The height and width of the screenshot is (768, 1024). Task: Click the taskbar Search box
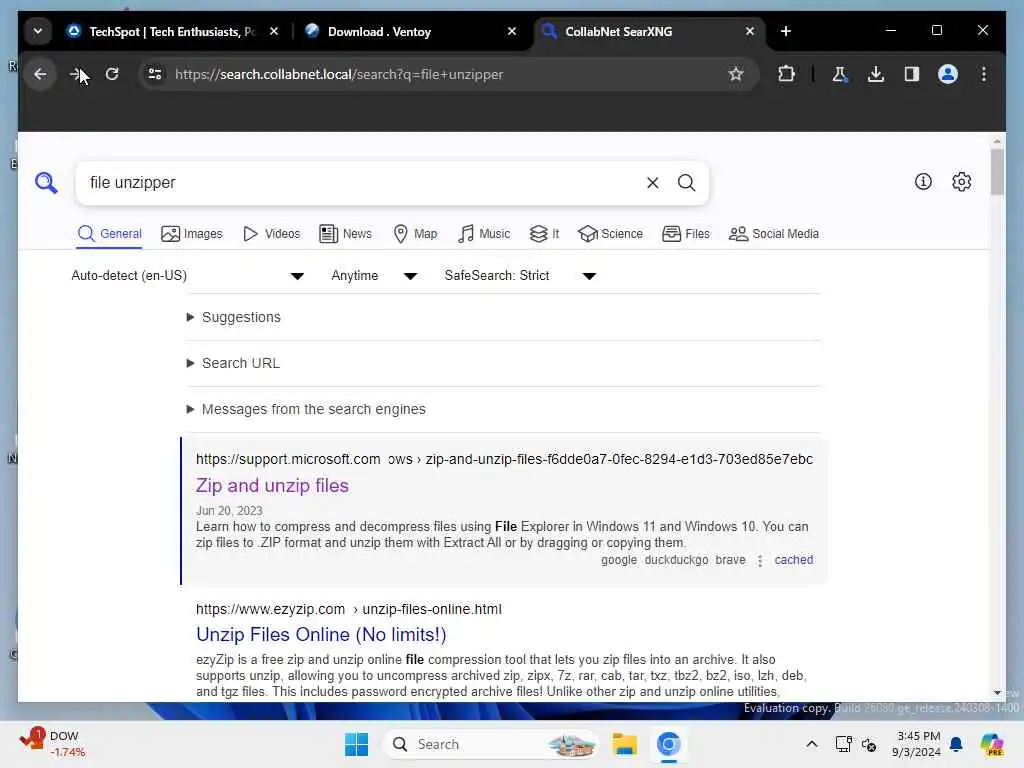(x=491, y=744)
